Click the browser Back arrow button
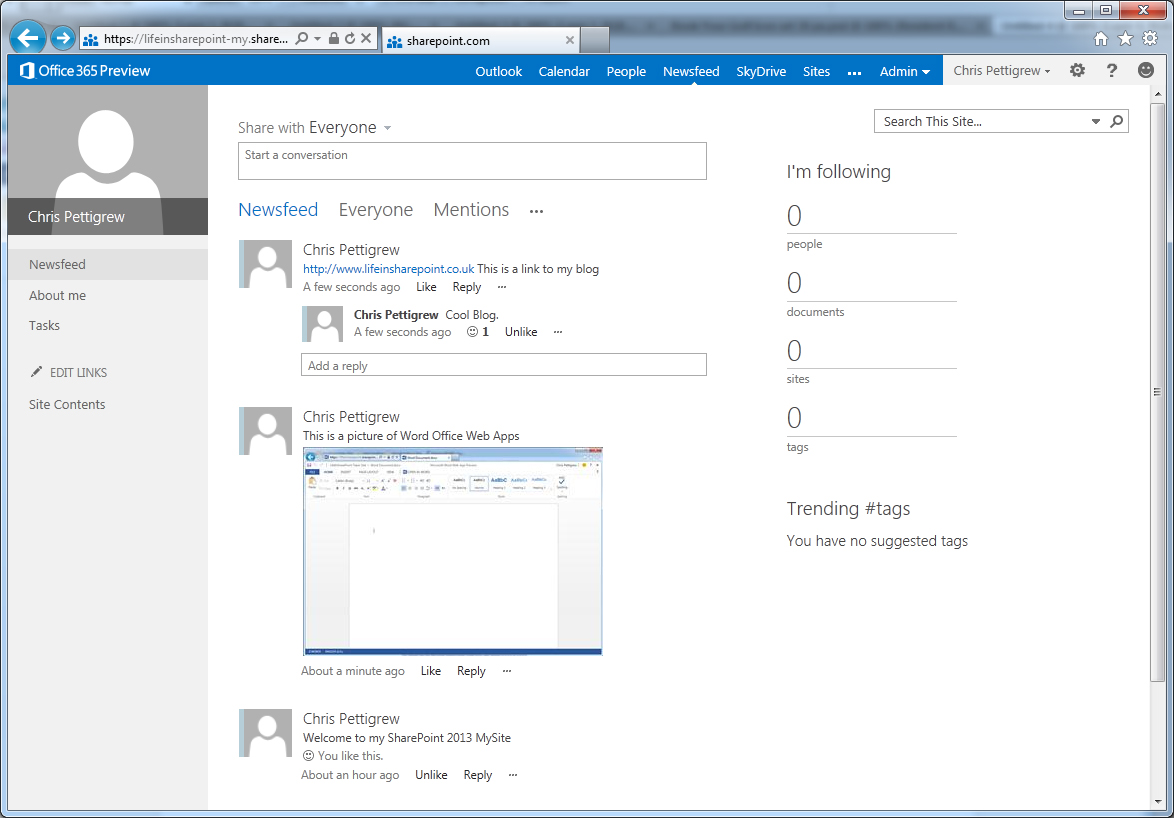Image resolution: width=1174 pixels, height=818 pixels. 28,37
